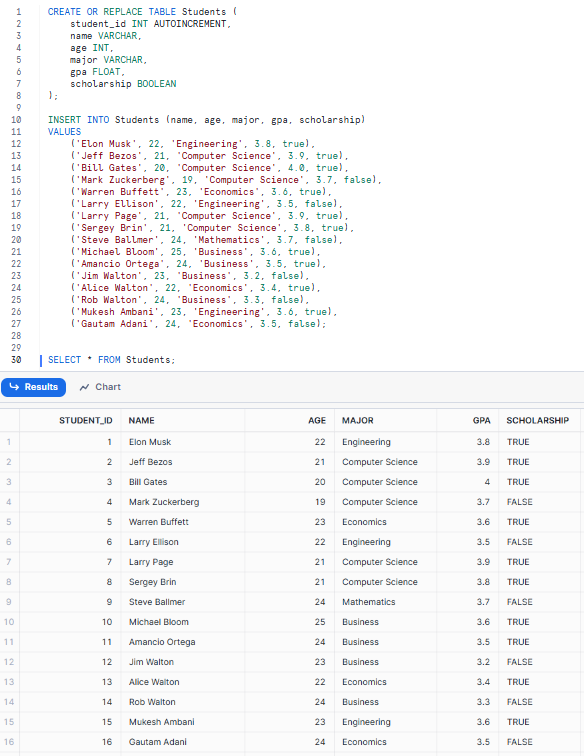Image resolution: width=584 pixels, height=756 pixels.
Task: Click the 'scholarship BOOLEAN' column definition
Action: tap(123, 84)
